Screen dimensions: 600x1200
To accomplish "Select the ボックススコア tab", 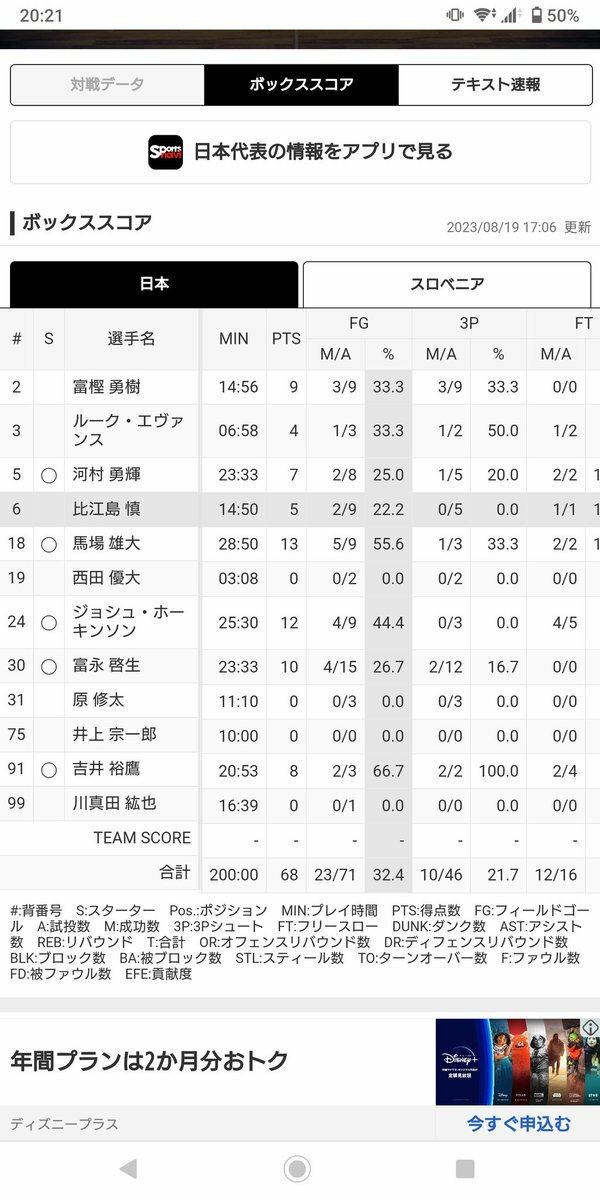I will tap(301, 85).
